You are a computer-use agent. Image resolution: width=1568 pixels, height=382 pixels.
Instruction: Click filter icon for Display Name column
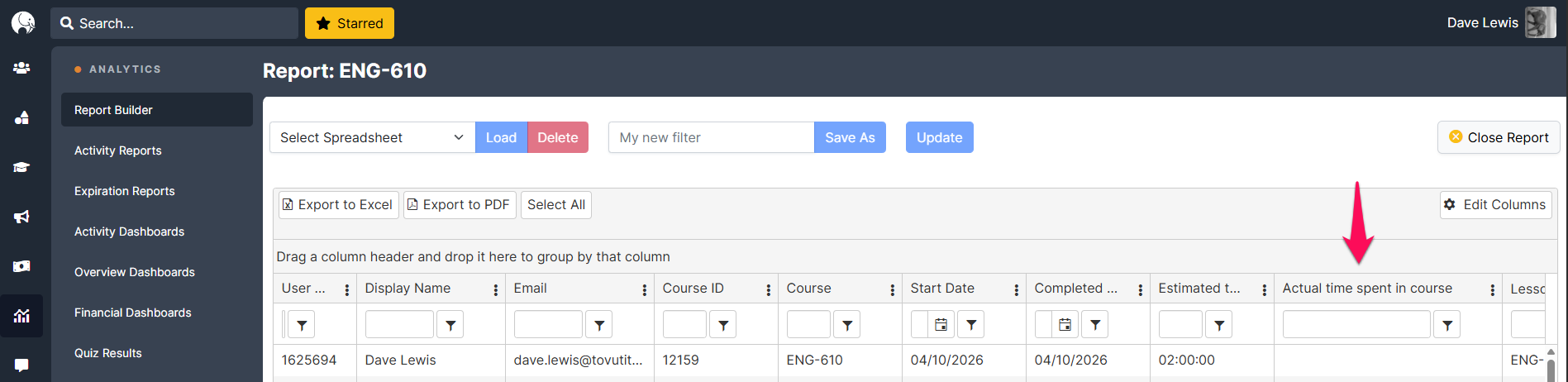point(450,325)
